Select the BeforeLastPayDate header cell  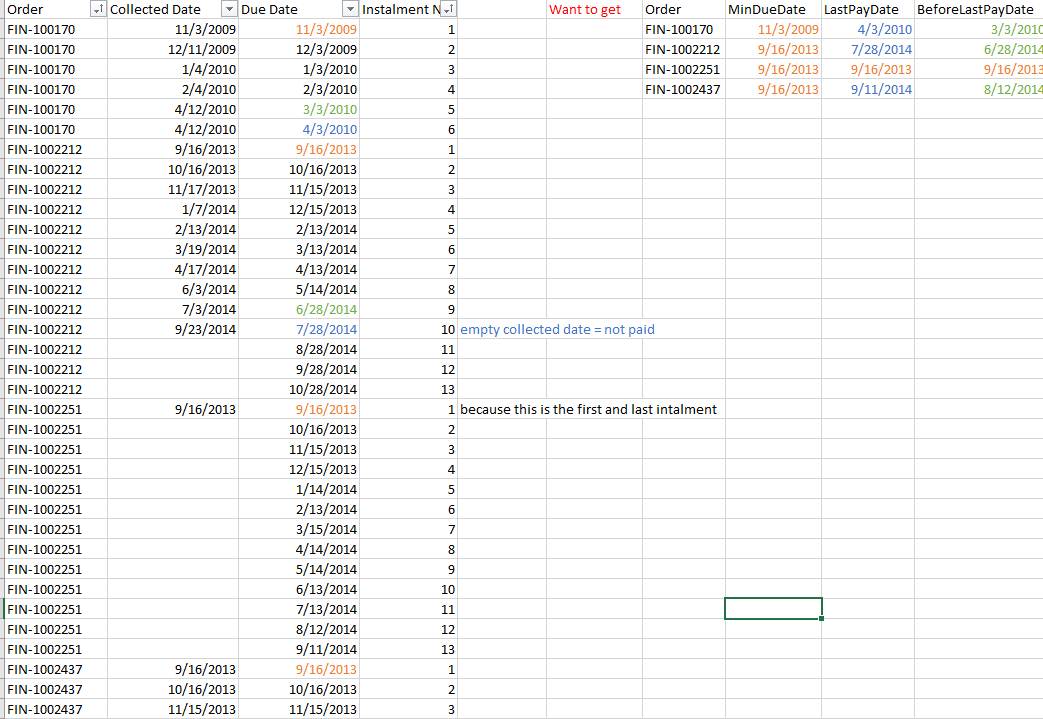point(978,9)
